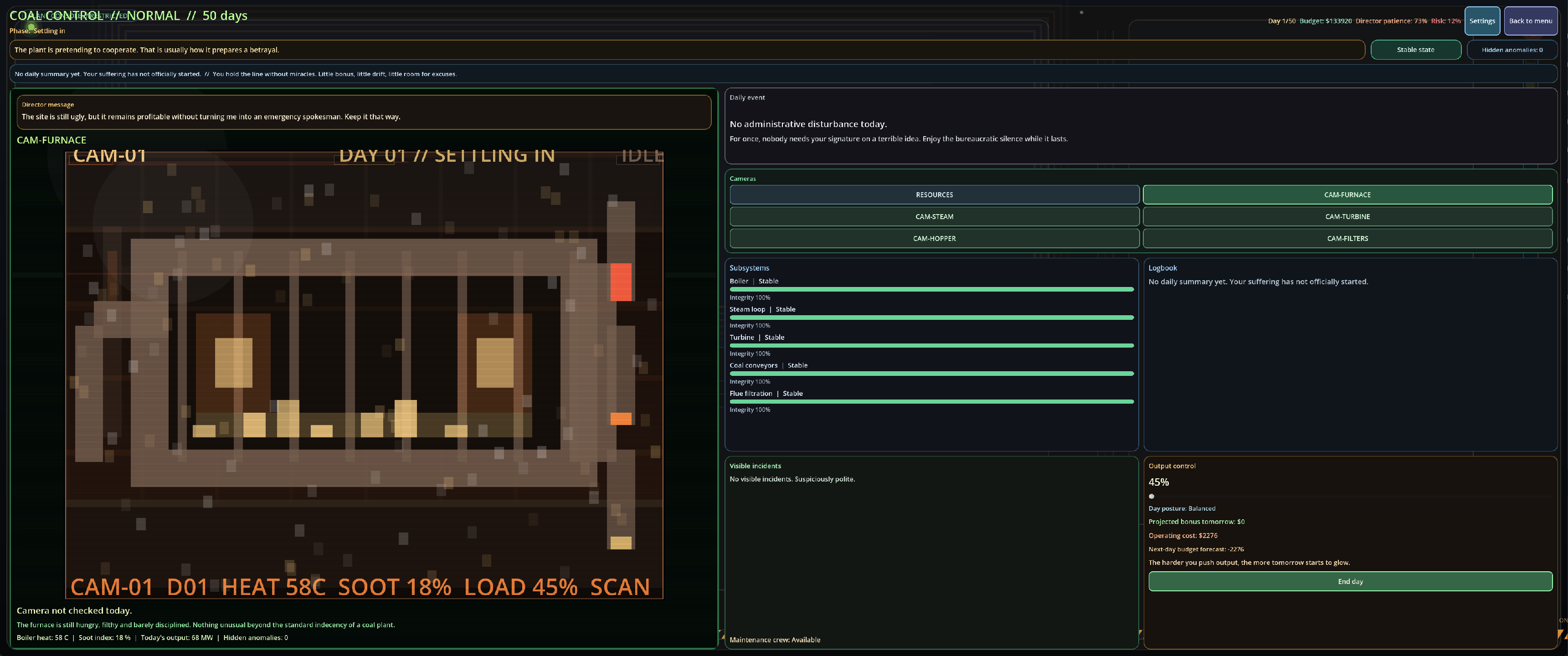Click the SCAN label on camera feed
Viewport: 1568px width, 656px height.
[x=619, y=587]
